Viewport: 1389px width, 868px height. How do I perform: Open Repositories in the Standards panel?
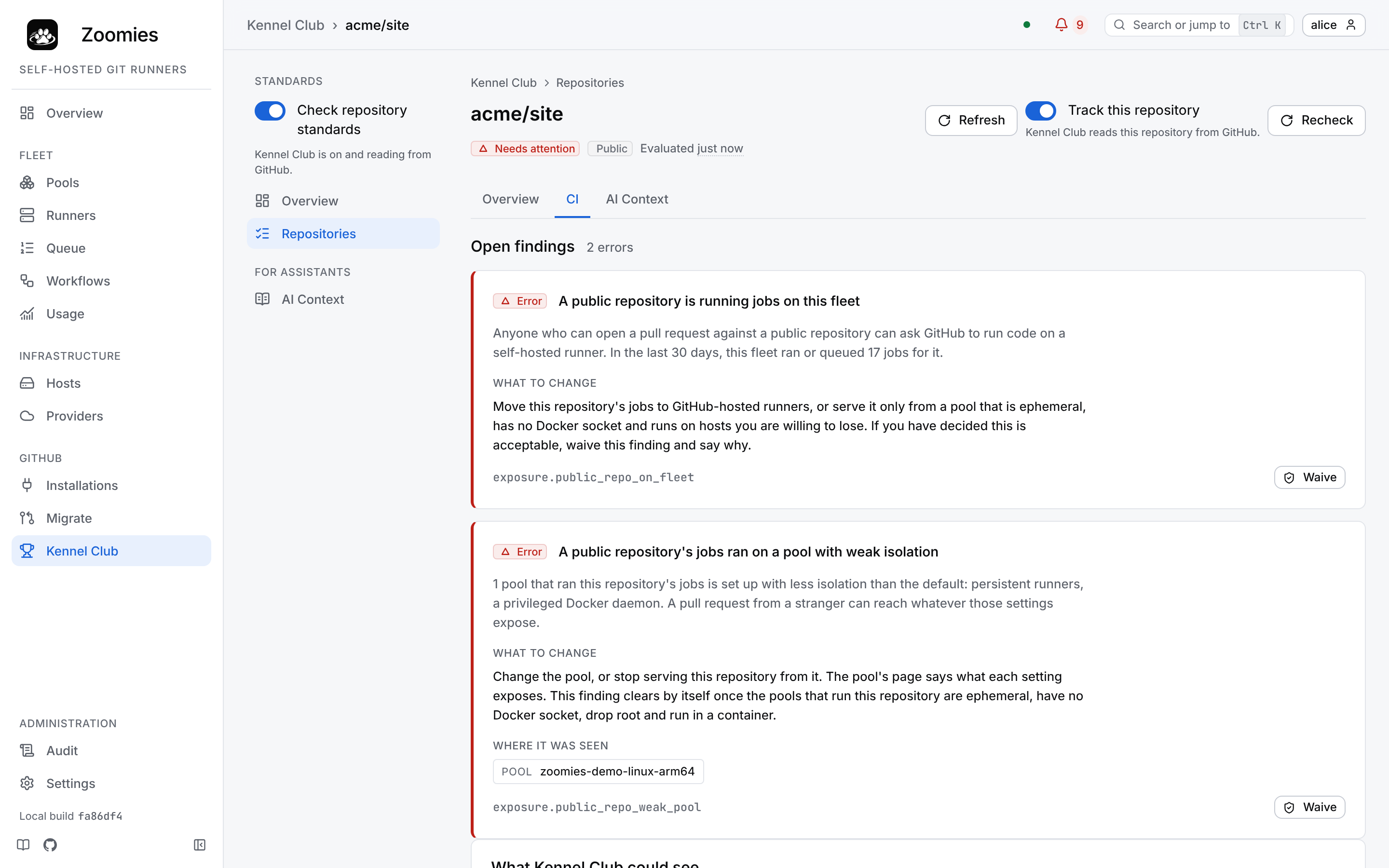coord(343,234)
